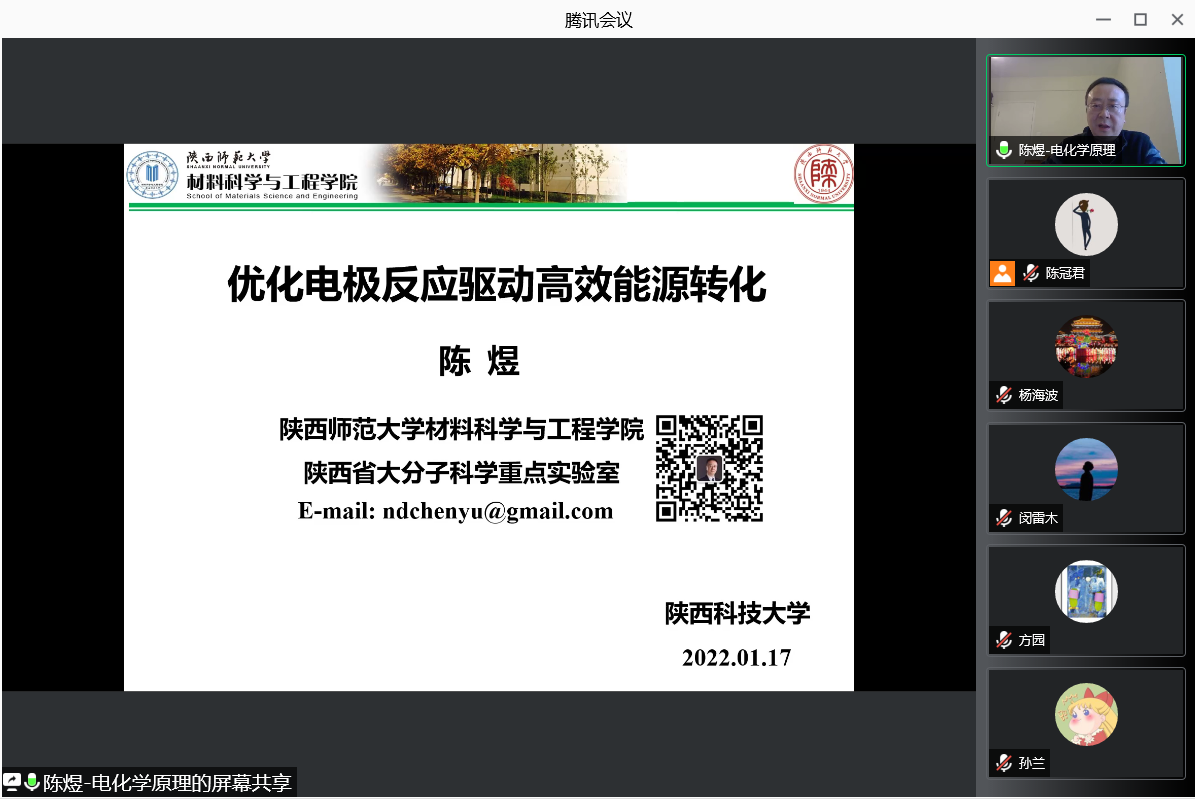Click 杨海波's round profile avatar
1195x799 pixels.
coord(1086,346)
